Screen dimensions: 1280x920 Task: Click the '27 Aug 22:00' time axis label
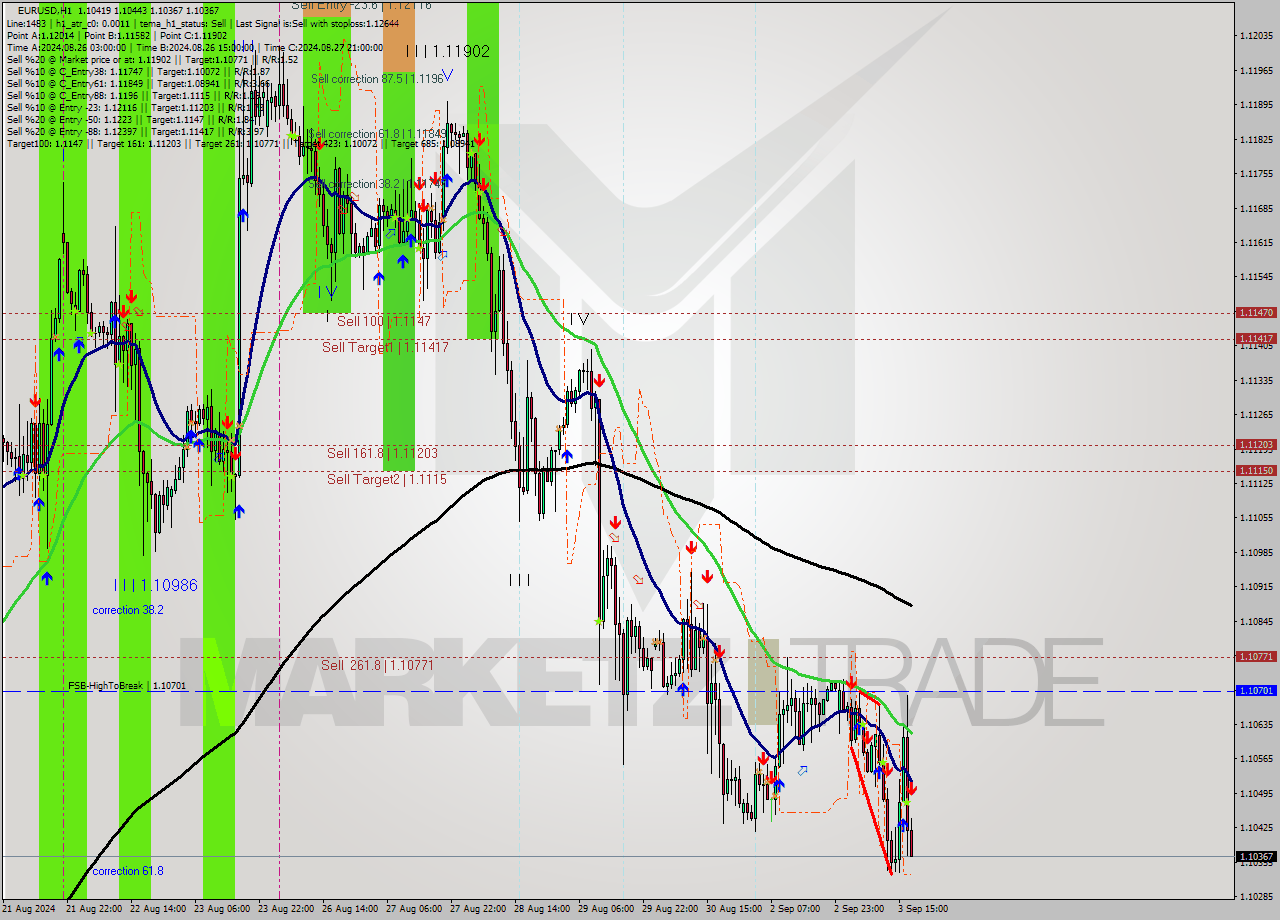coord(478,909)
